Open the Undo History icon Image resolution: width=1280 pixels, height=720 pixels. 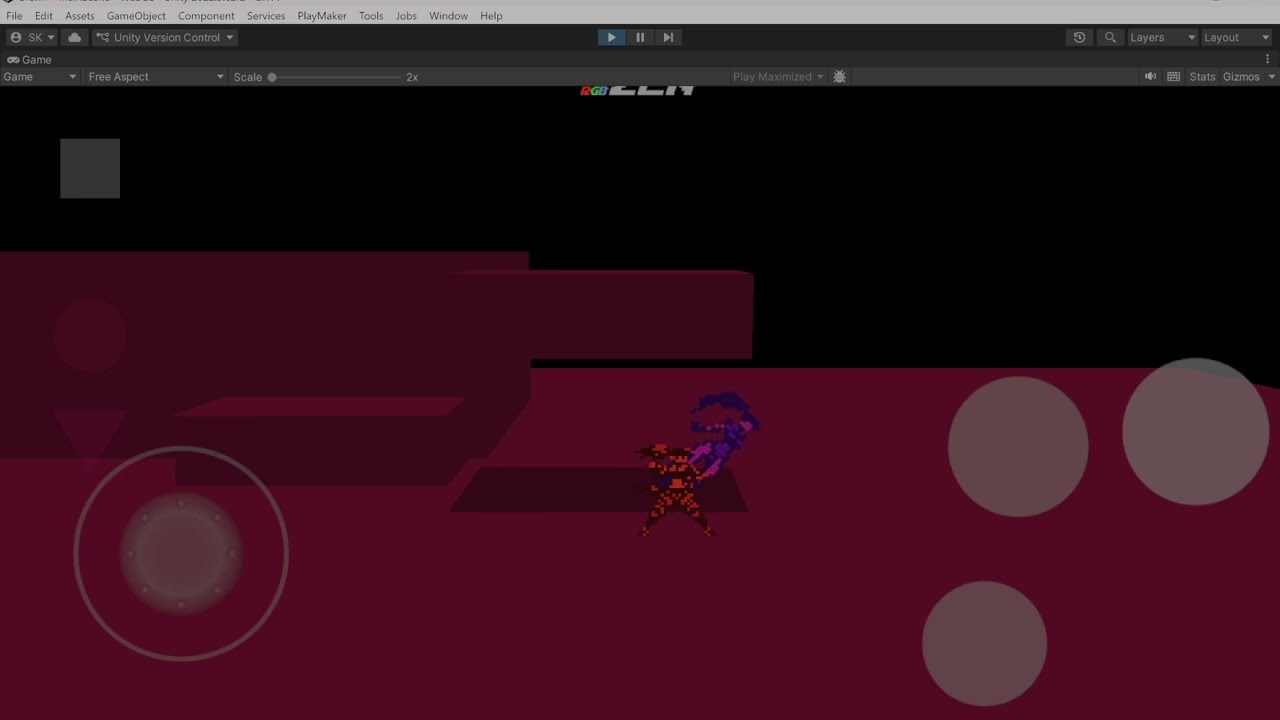pyautogui.click(x=1079, y=37)
